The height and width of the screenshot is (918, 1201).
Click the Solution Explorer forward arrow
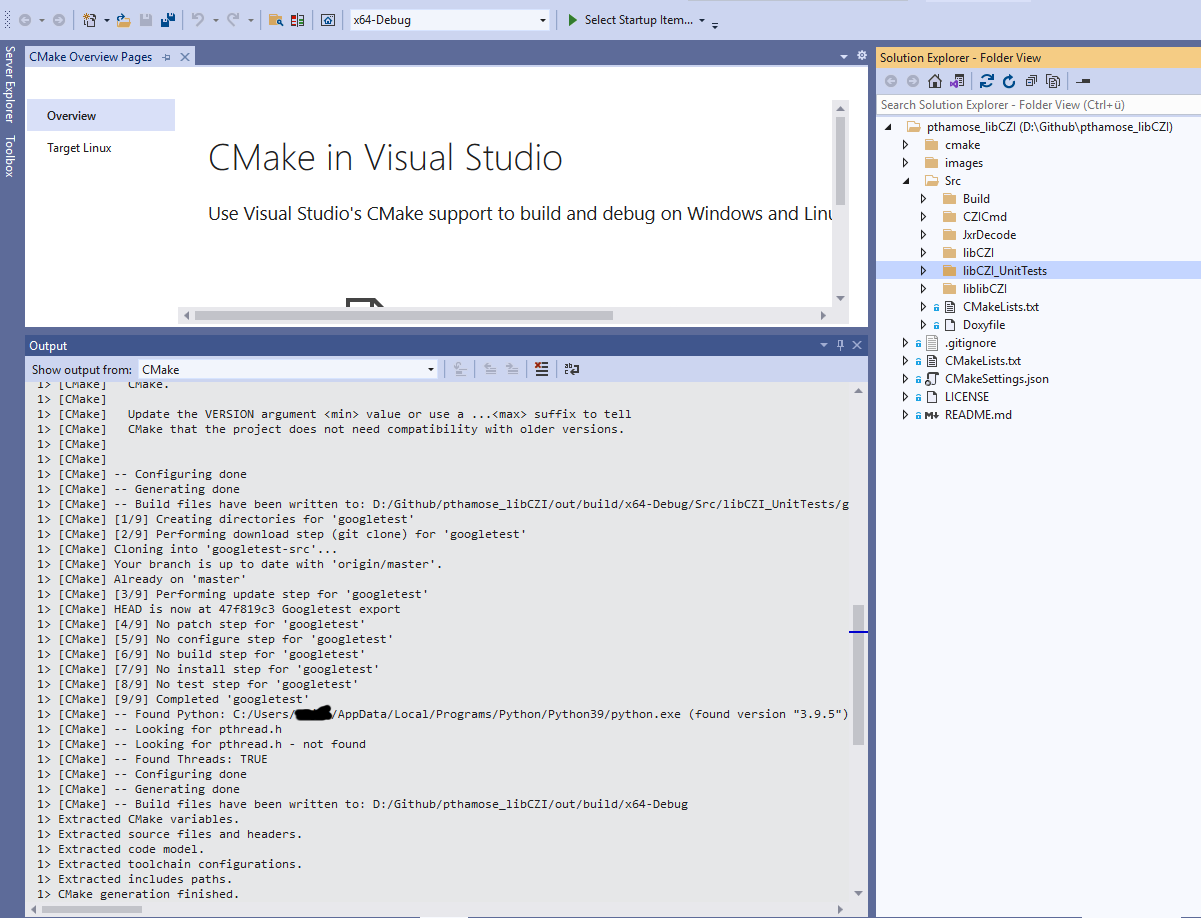pyautogui.click(x=912, y=81)
